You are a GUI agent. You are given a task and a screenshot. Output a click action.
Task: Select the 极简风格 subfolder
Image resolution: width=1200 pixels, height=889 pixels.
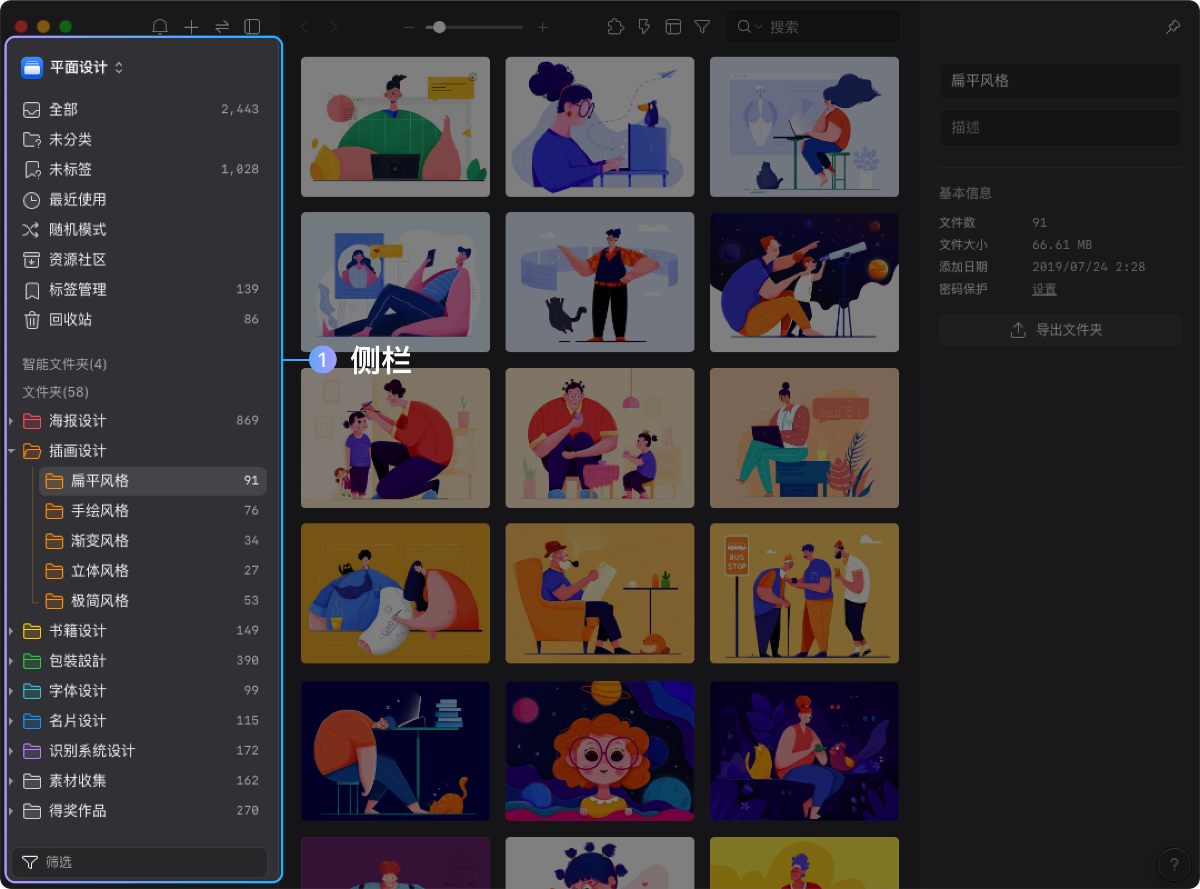coord(153,601)
